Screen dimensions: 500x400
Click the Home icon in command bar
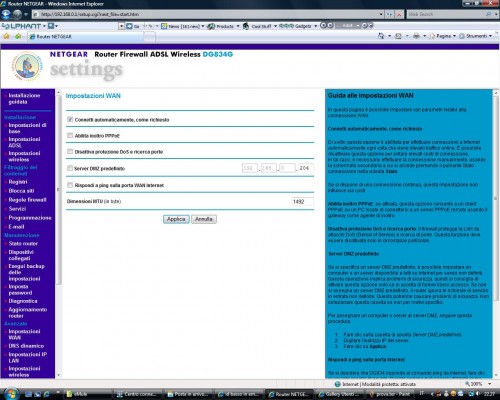click(381, 36)
